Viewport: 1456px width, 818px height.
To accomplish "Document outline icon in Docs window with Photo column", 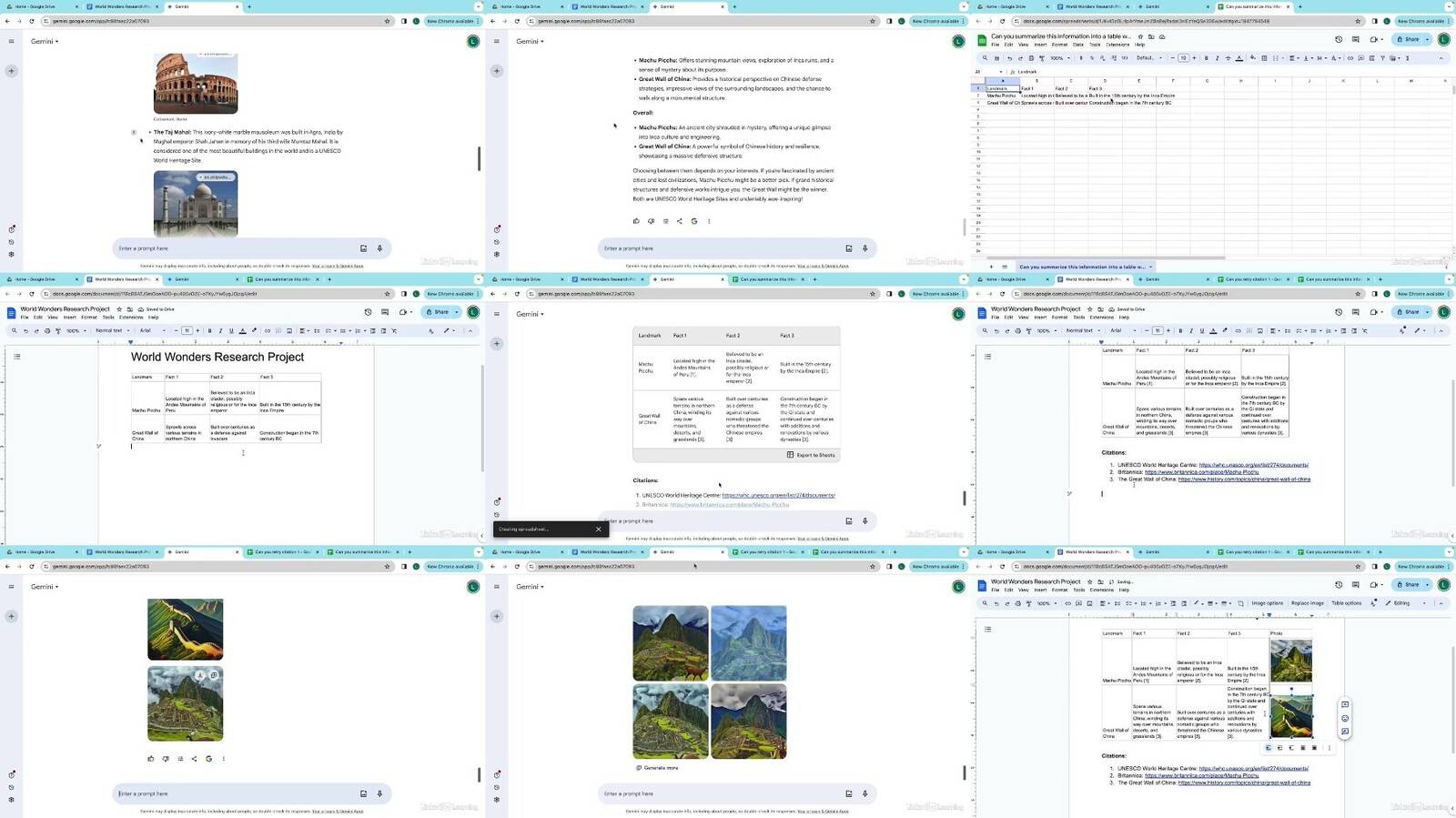I will pos(987,629).
